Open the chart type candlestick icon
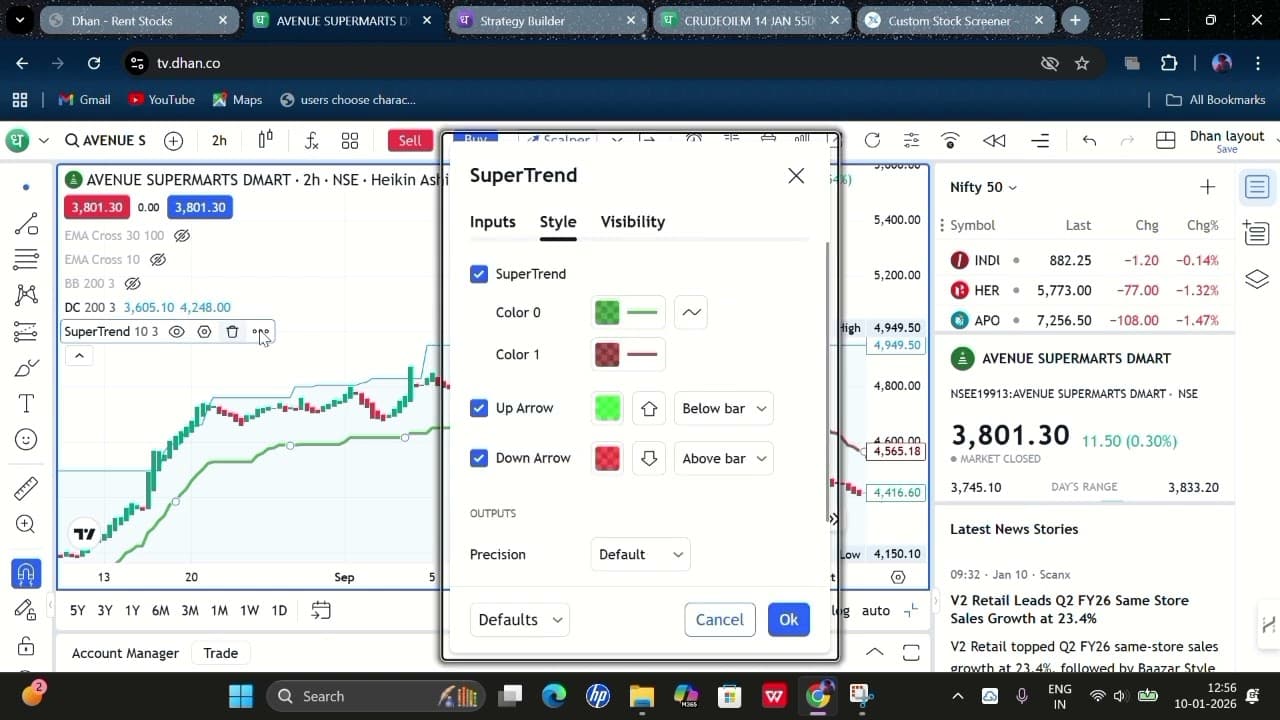This screenshot has width=1280, height=720. coord(266,140)
